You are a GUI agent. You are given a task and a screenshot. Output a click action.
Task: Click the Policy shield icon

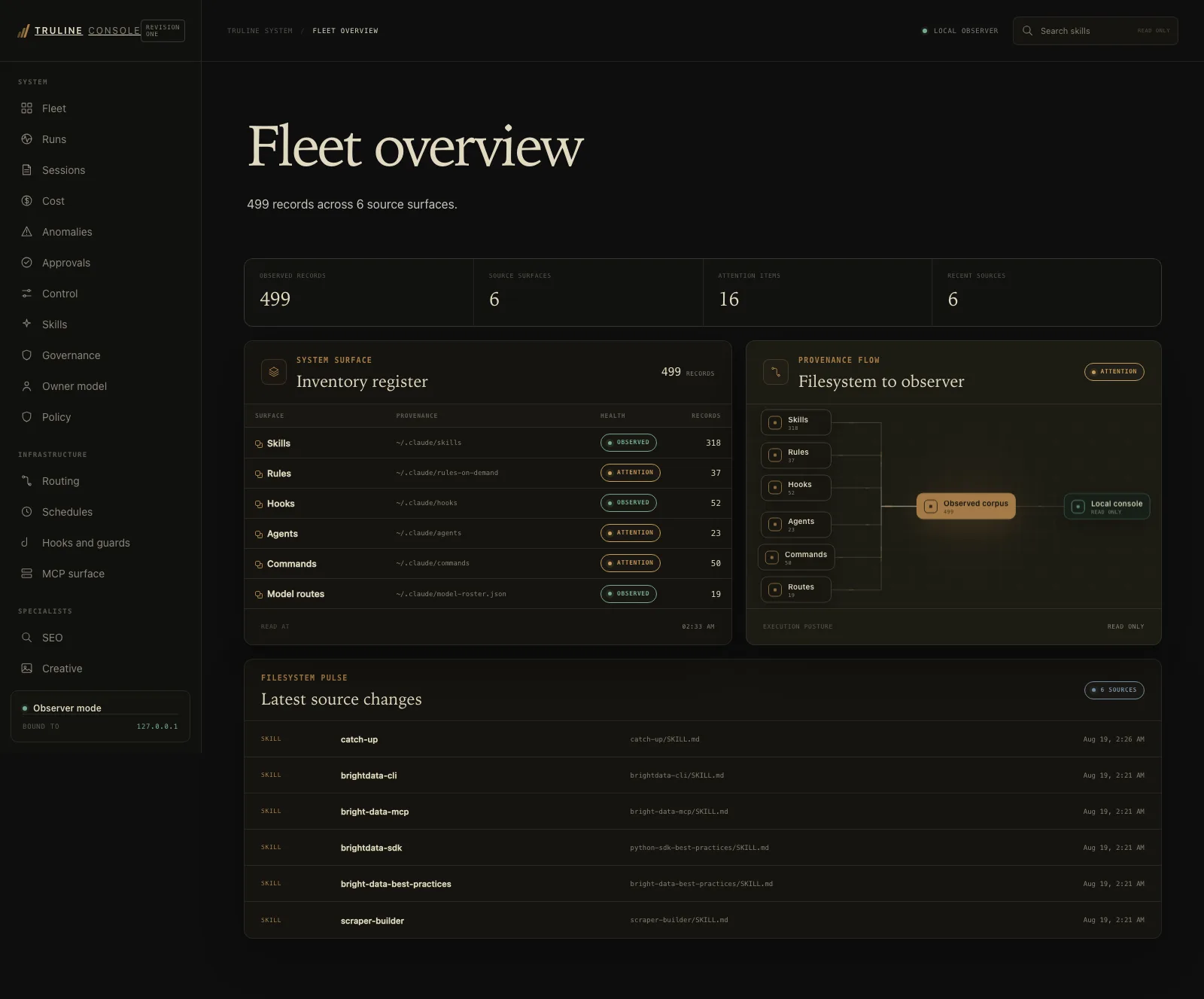27,417
